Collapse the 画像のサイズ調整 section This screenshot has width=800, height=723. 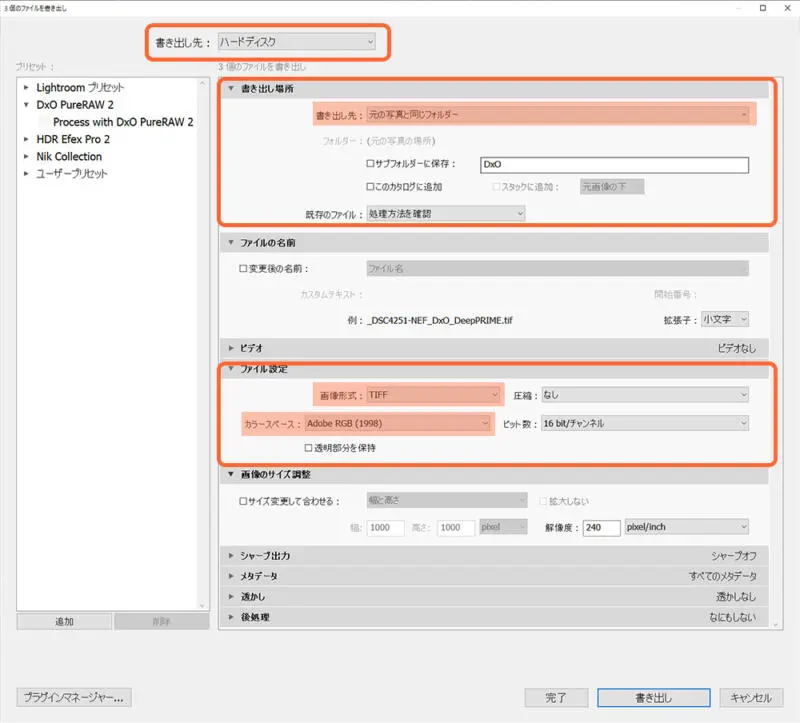(x=231, y=474)
